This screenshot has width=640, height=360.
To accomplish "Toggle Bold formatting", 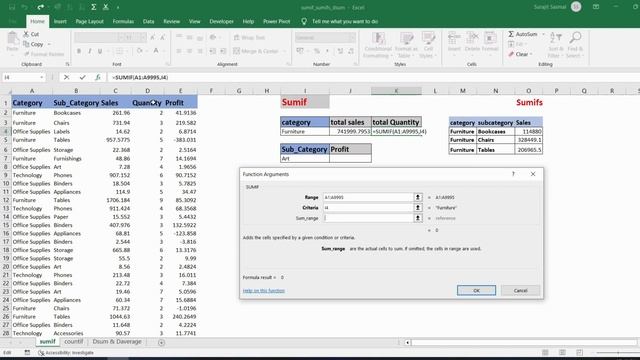I will [x=79, y=51].
